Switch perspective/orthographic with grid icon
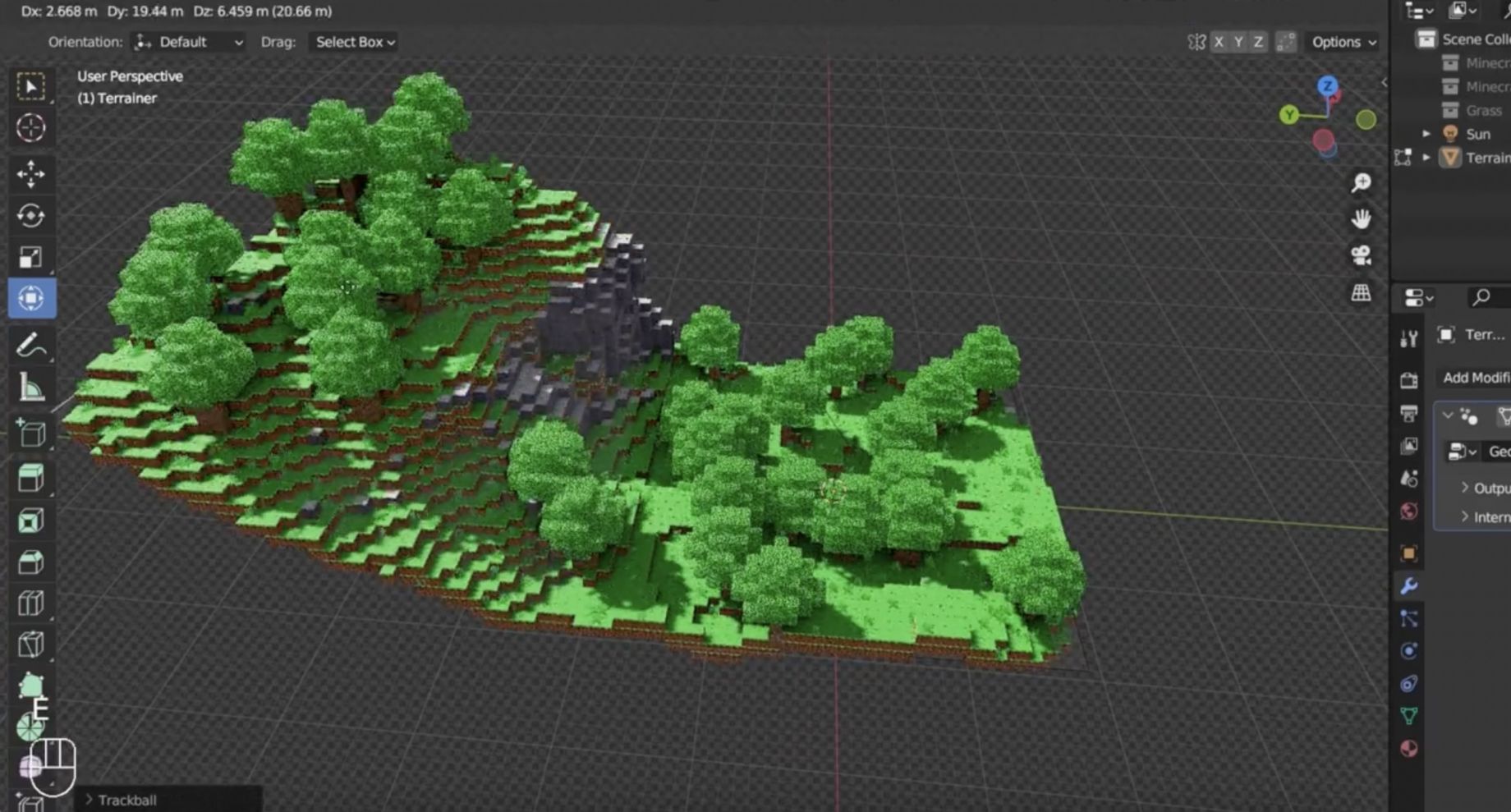1511x812 pixels. (x=1361, y=292)
